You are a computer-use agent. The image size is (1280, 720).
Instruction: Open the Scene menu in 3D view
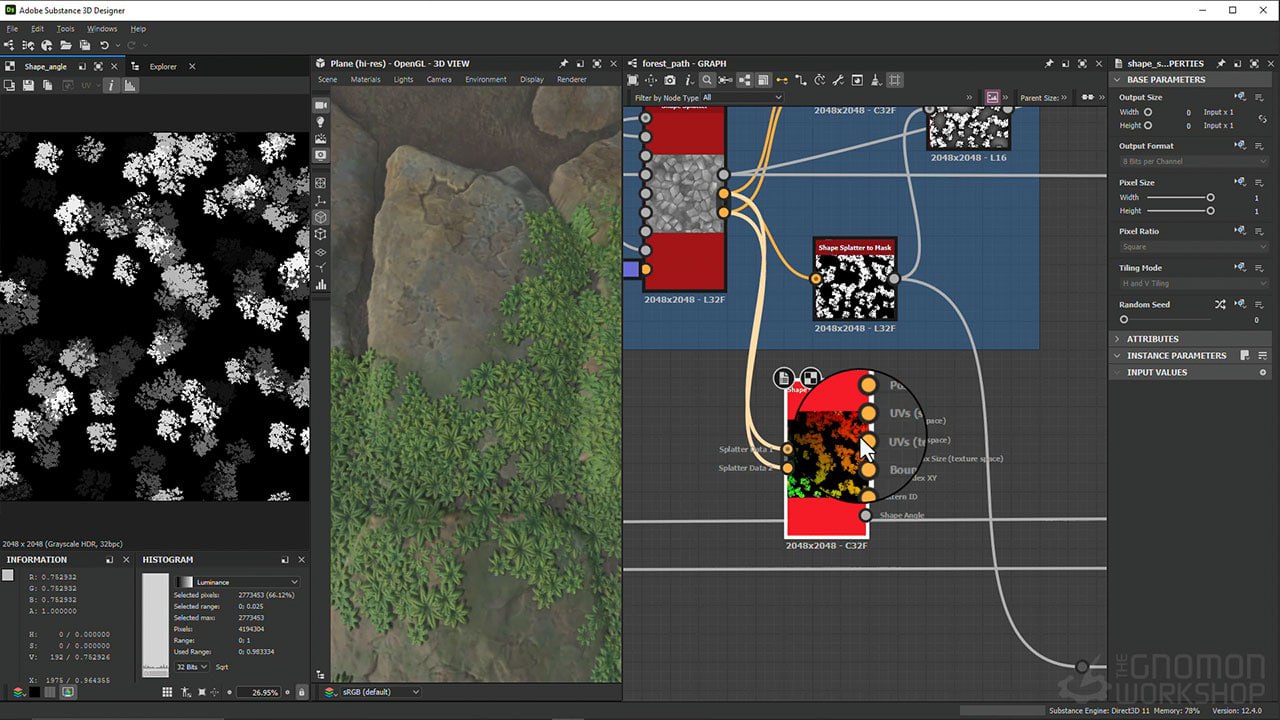[x=327, y=79]
